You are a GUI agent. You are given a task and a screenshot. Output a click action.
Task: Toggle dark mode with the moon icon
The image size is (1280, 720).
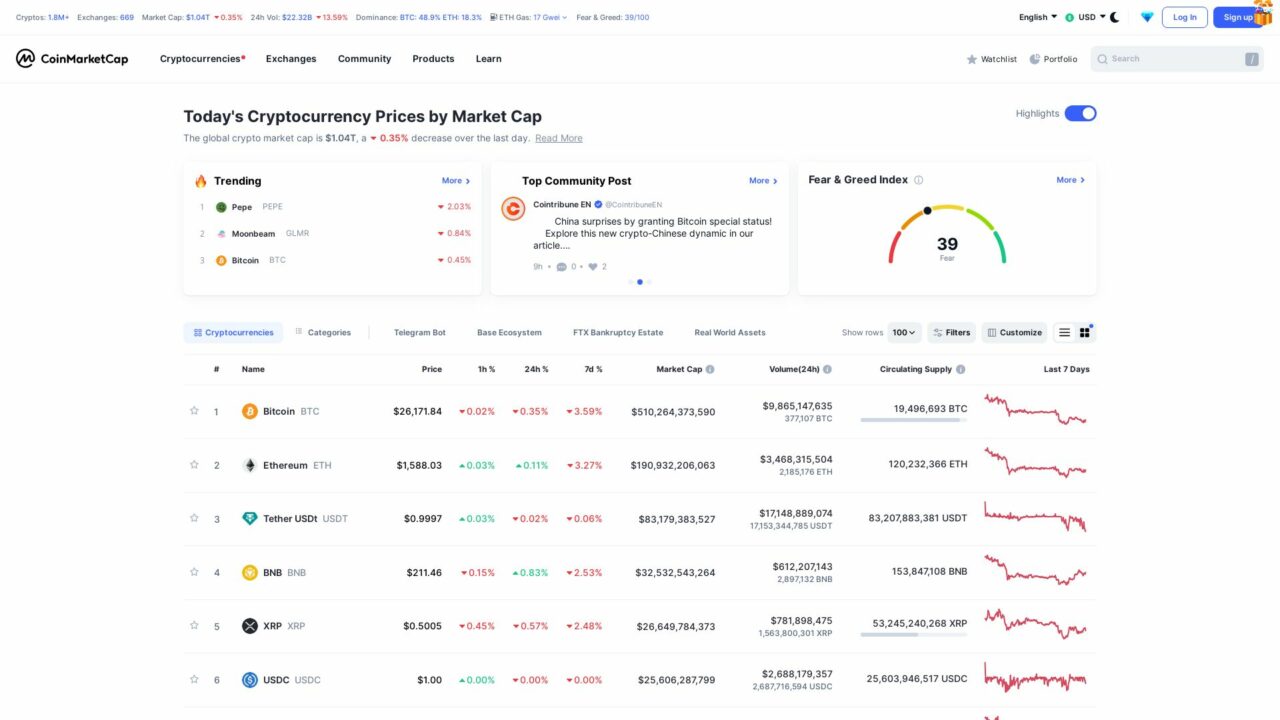pyautogui.click(x=1114, y=16)
